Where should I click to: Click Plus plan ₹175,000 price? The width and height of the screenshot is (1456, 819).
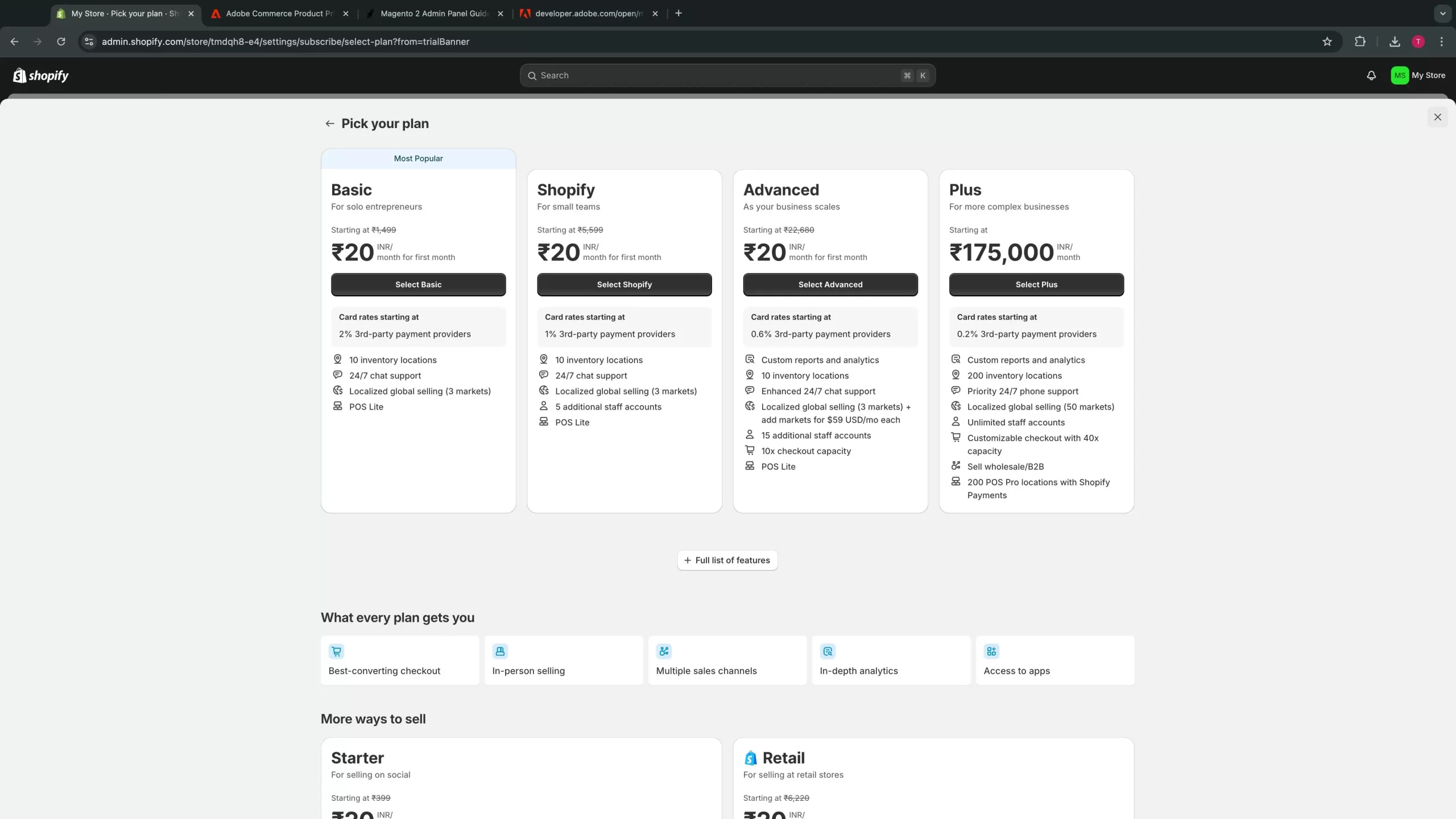pyautogui.click(x=1002, y=252)
